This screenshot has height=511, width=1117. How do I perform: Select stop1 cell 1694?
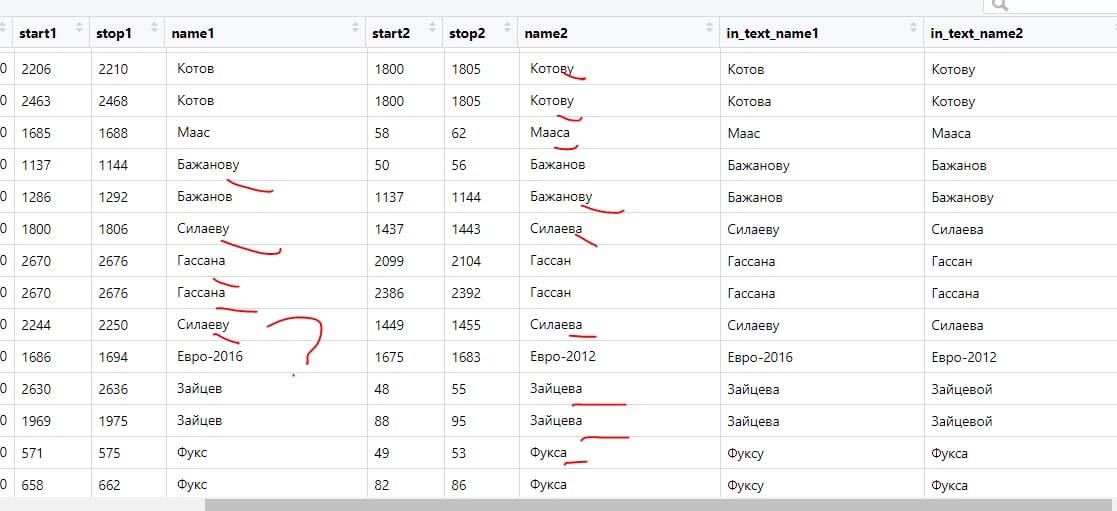click(112, 357)
